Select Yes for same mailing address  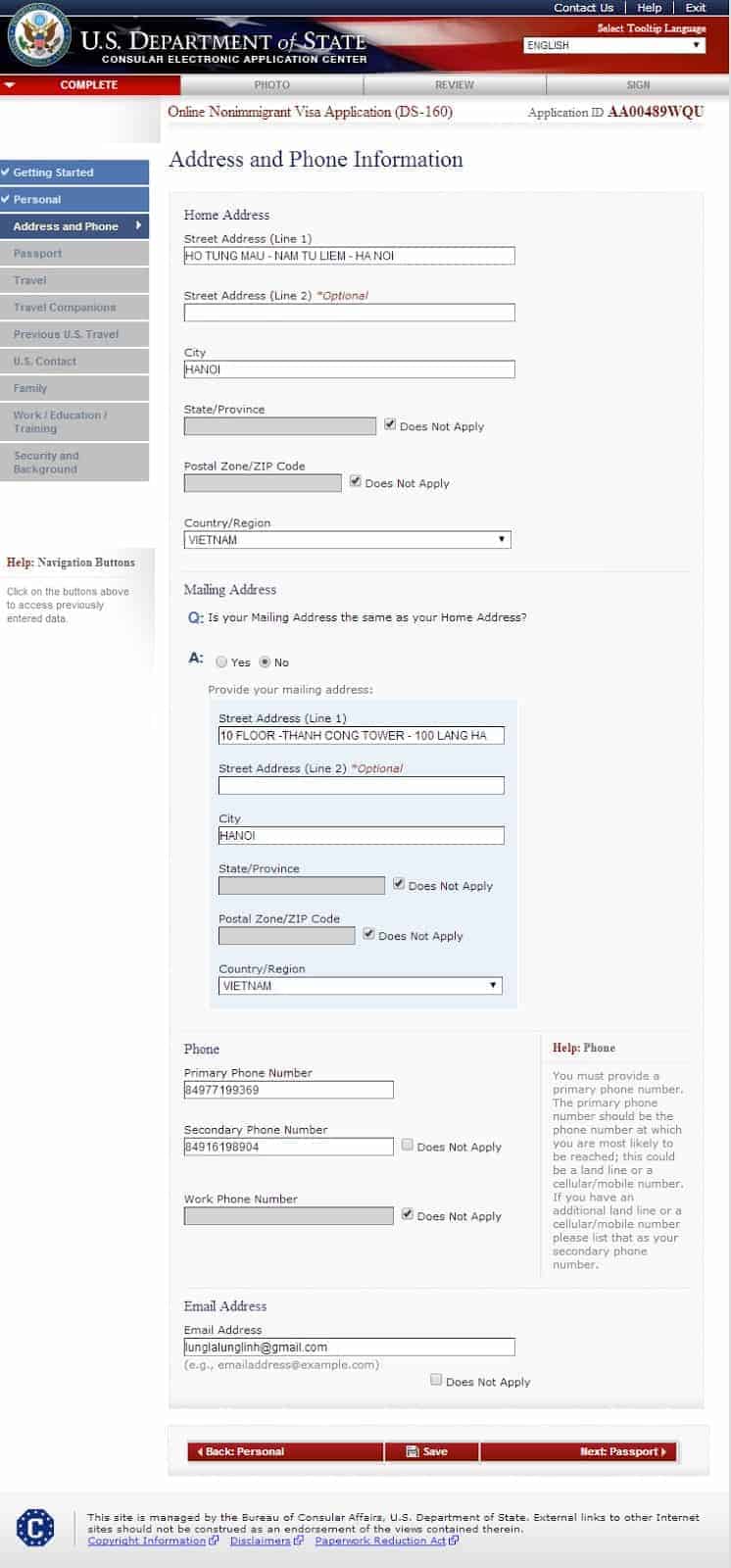click(x=221, y=661)
